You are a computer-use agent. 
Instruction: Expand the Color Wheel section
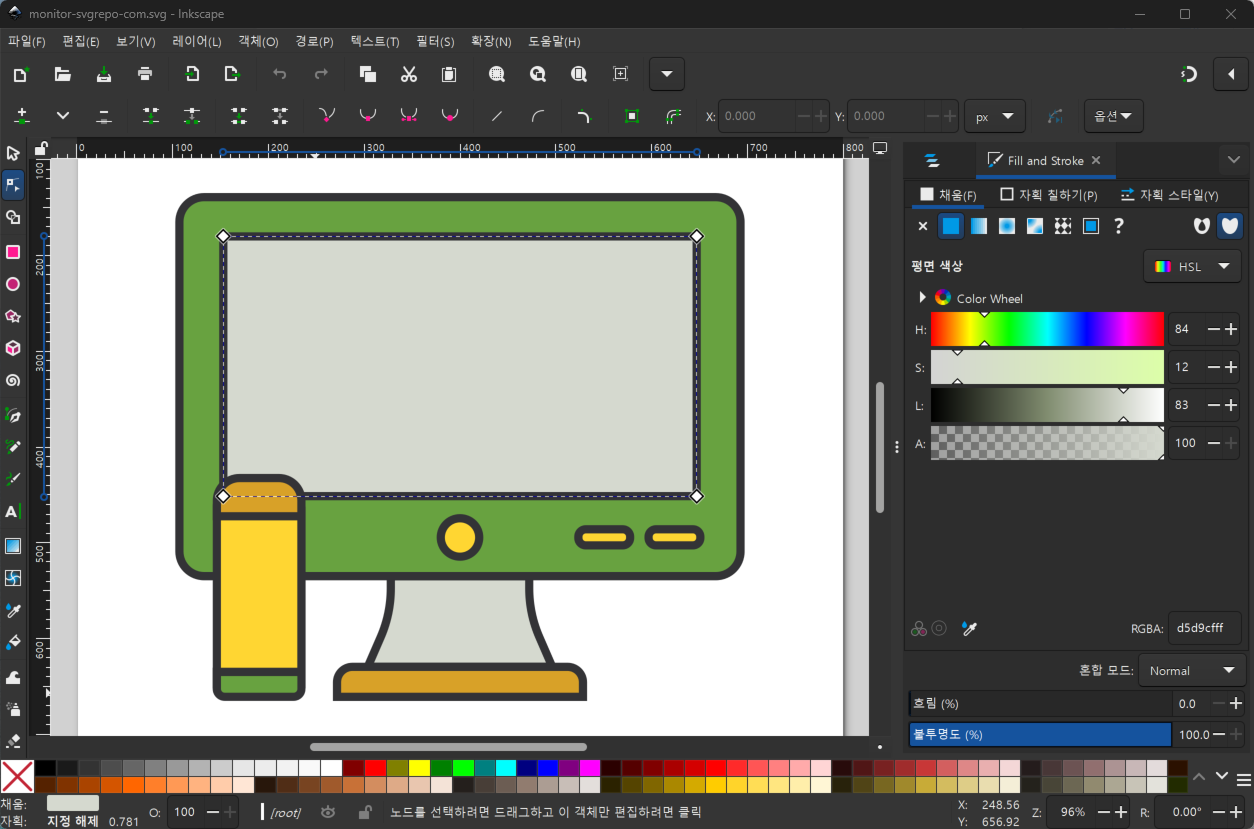click(x=923, y=298)
